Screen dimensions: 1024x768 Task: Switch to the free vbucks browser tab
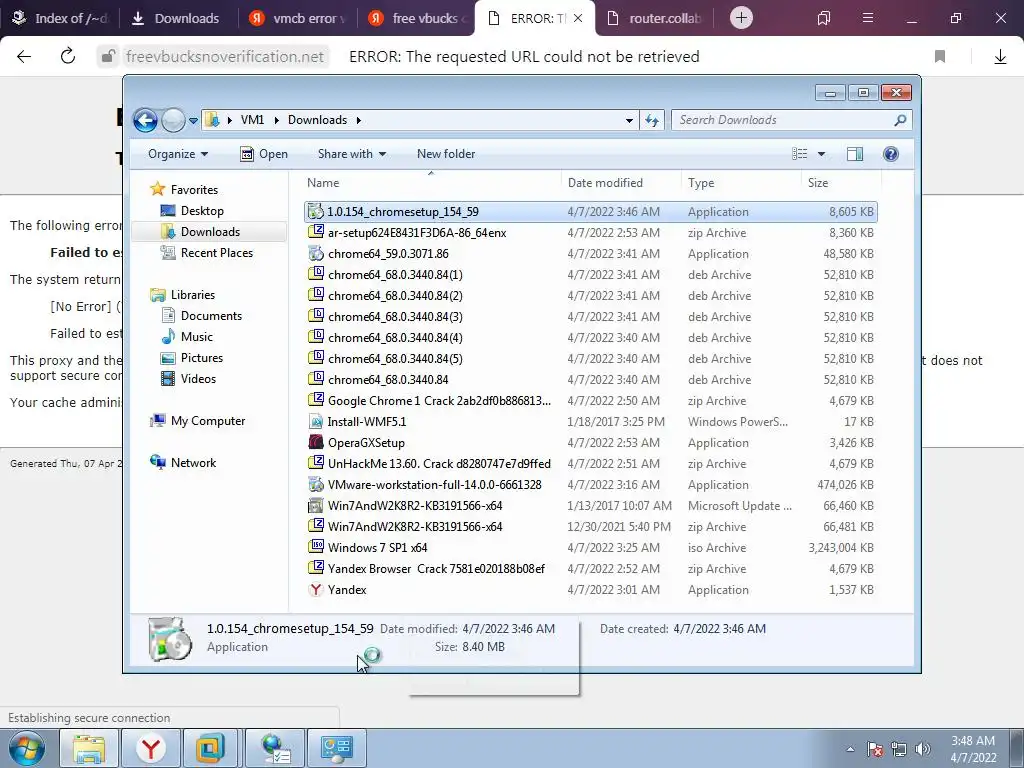point(417,18)
